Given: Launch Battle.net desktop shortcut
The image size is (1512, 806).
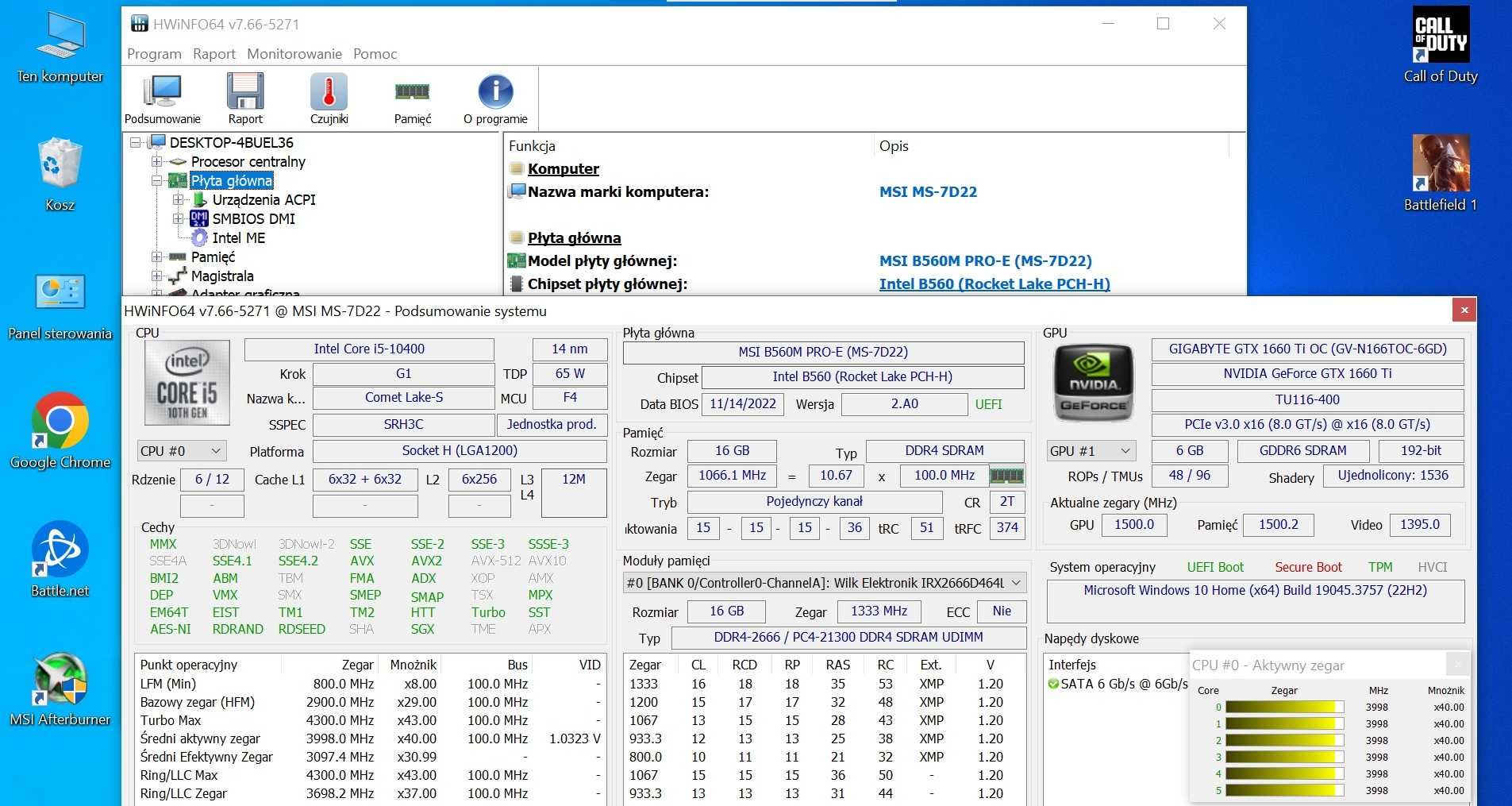Looking at the screenshot, I should coord(60,559).
